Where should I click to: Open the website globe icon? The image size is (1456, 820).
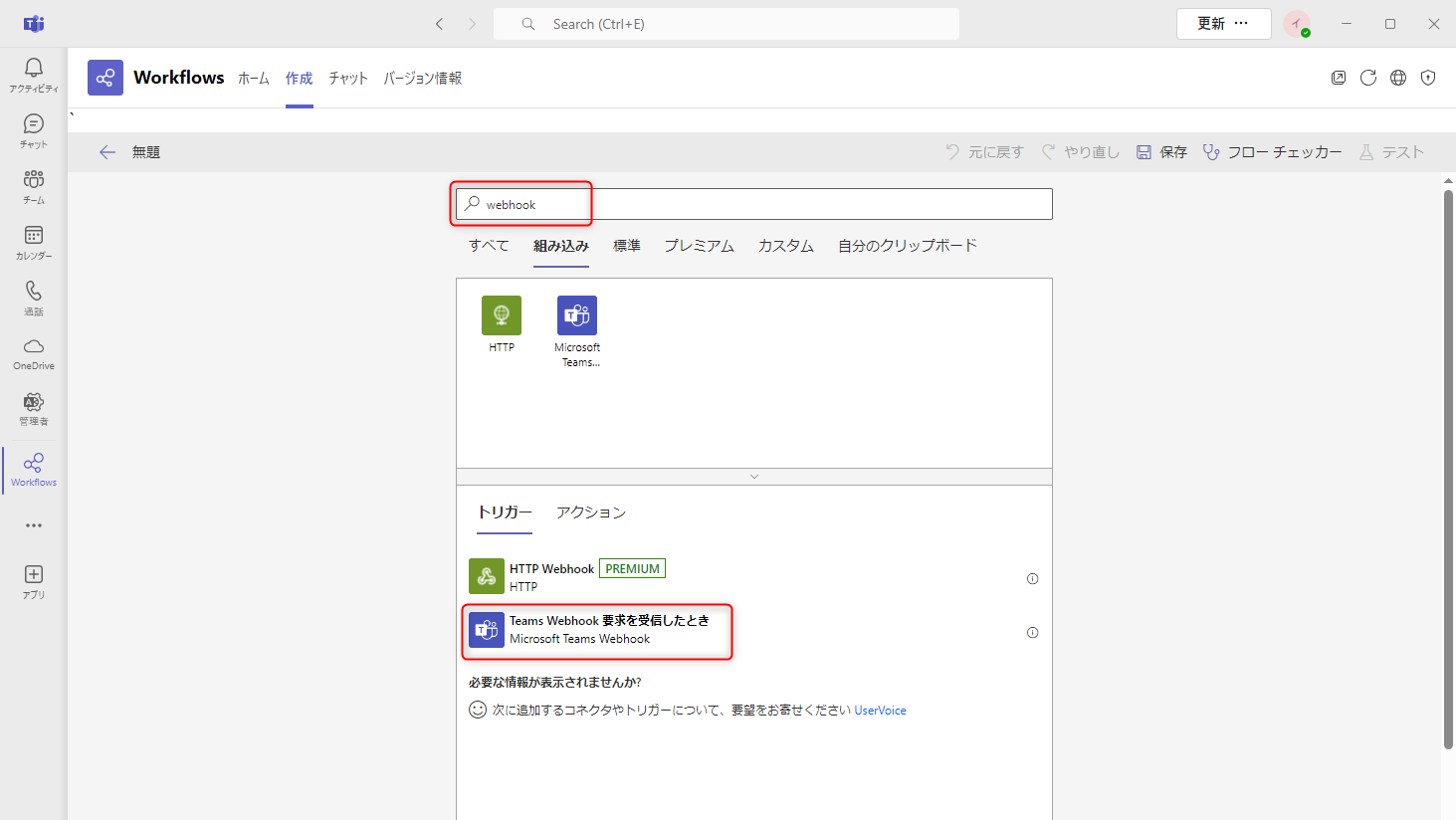point(1398,78)
